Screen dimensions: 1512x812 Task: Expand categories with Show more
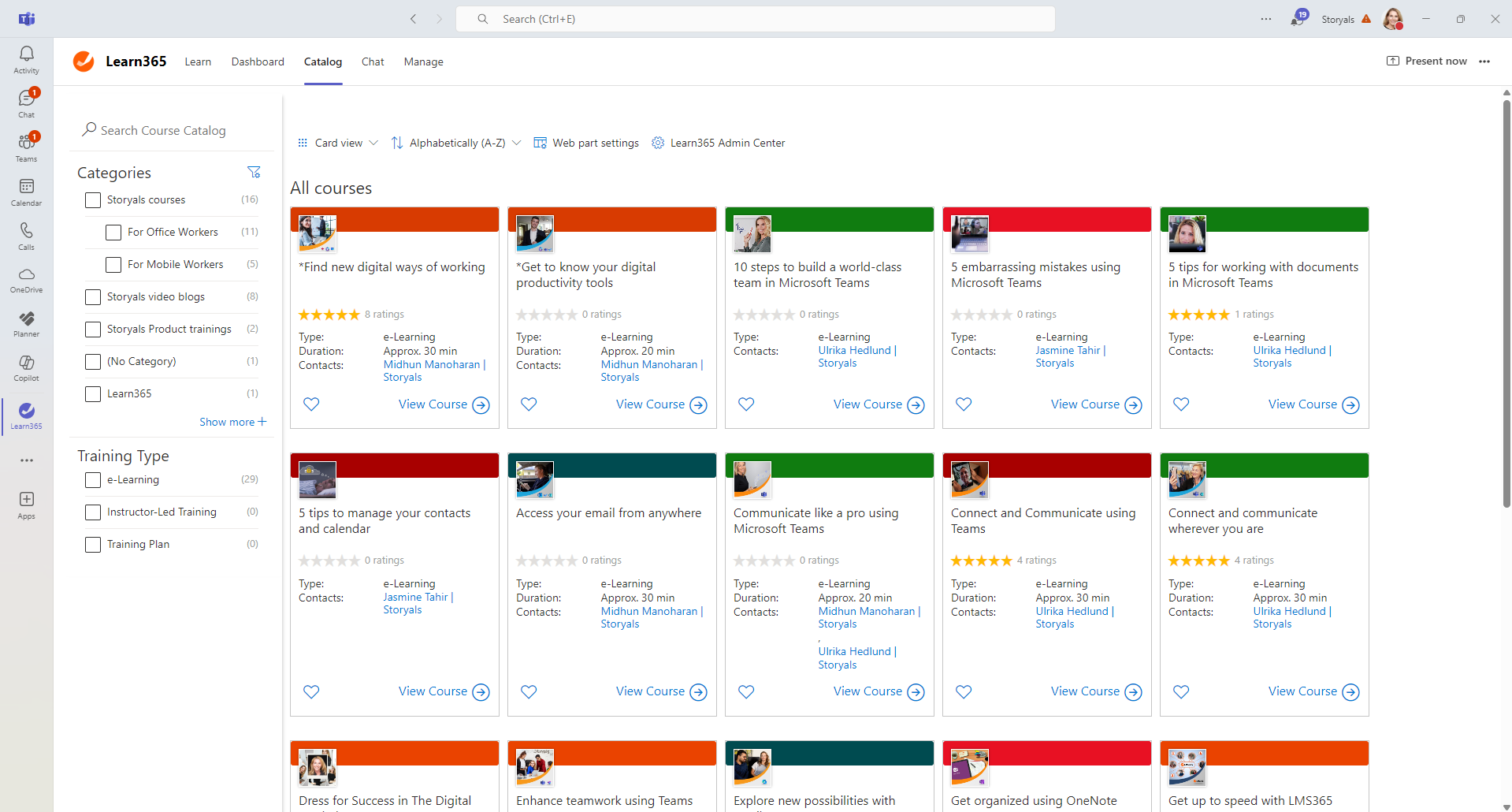pyautogui.click(x=233, y=422)
